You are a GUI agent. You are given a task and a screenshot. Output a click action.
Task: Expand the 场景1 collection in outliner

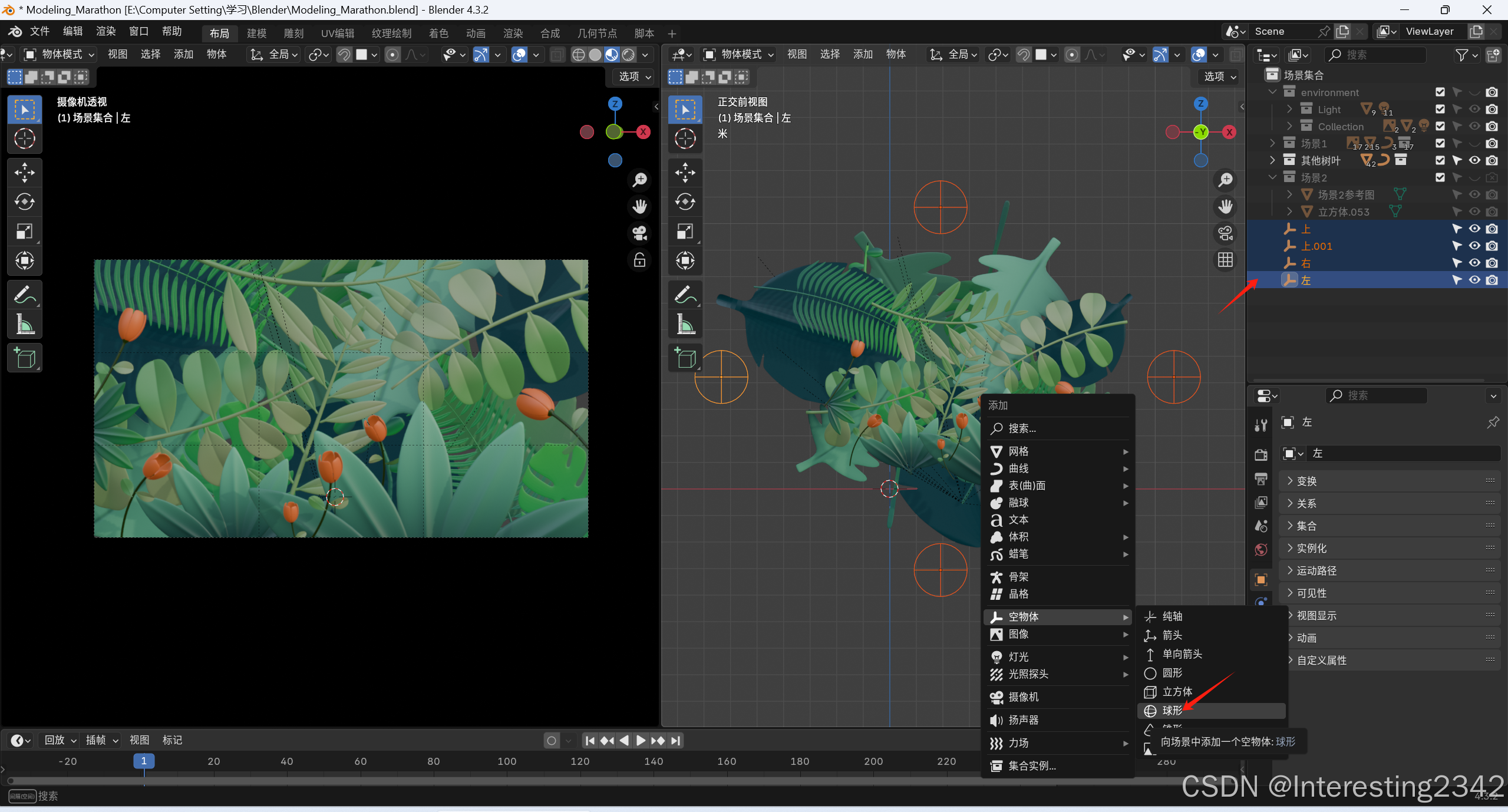[1272, 143]
